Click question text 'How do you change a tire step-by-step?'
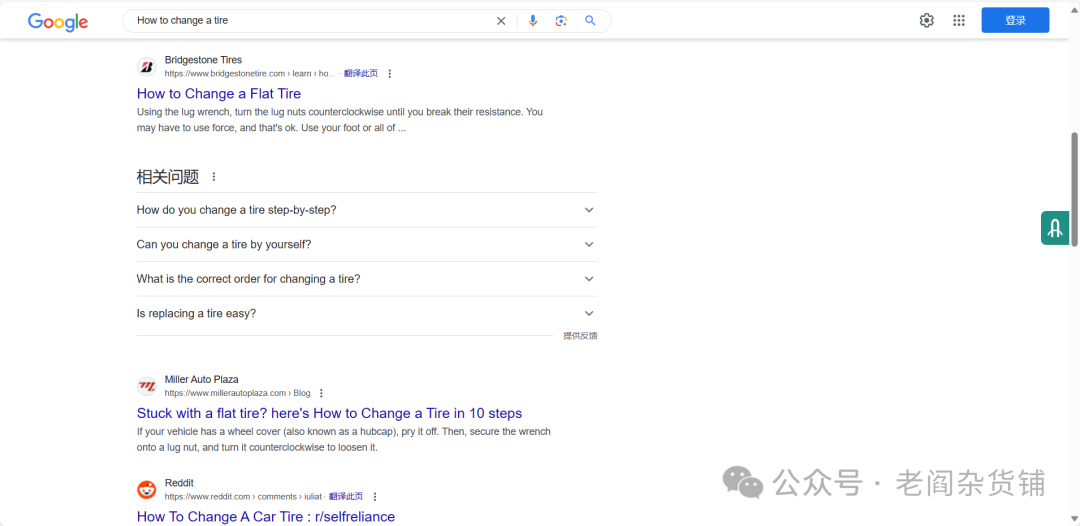Screen dimensions: 1080x526 [x=236, y=210]
